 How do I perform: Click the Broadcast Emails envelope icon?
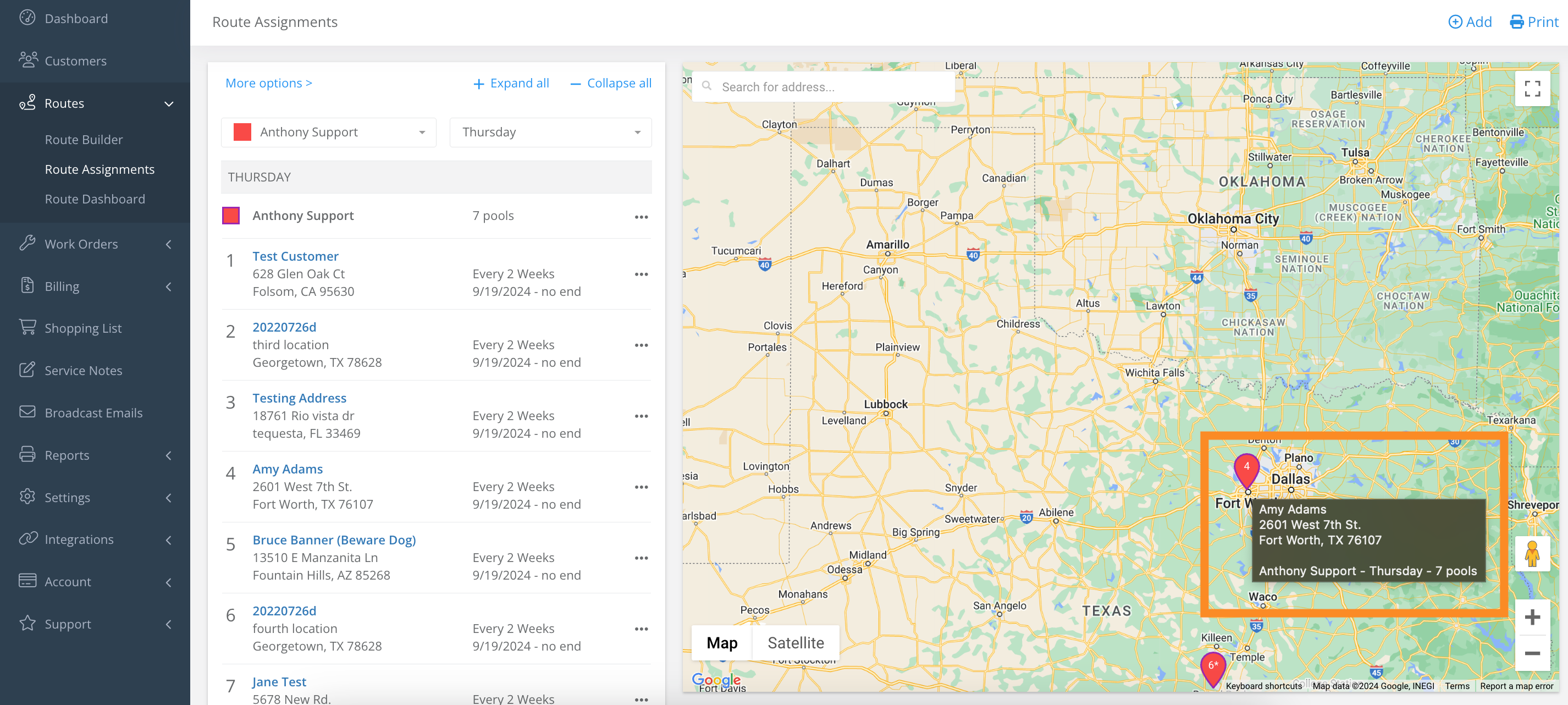coord(27,411)
